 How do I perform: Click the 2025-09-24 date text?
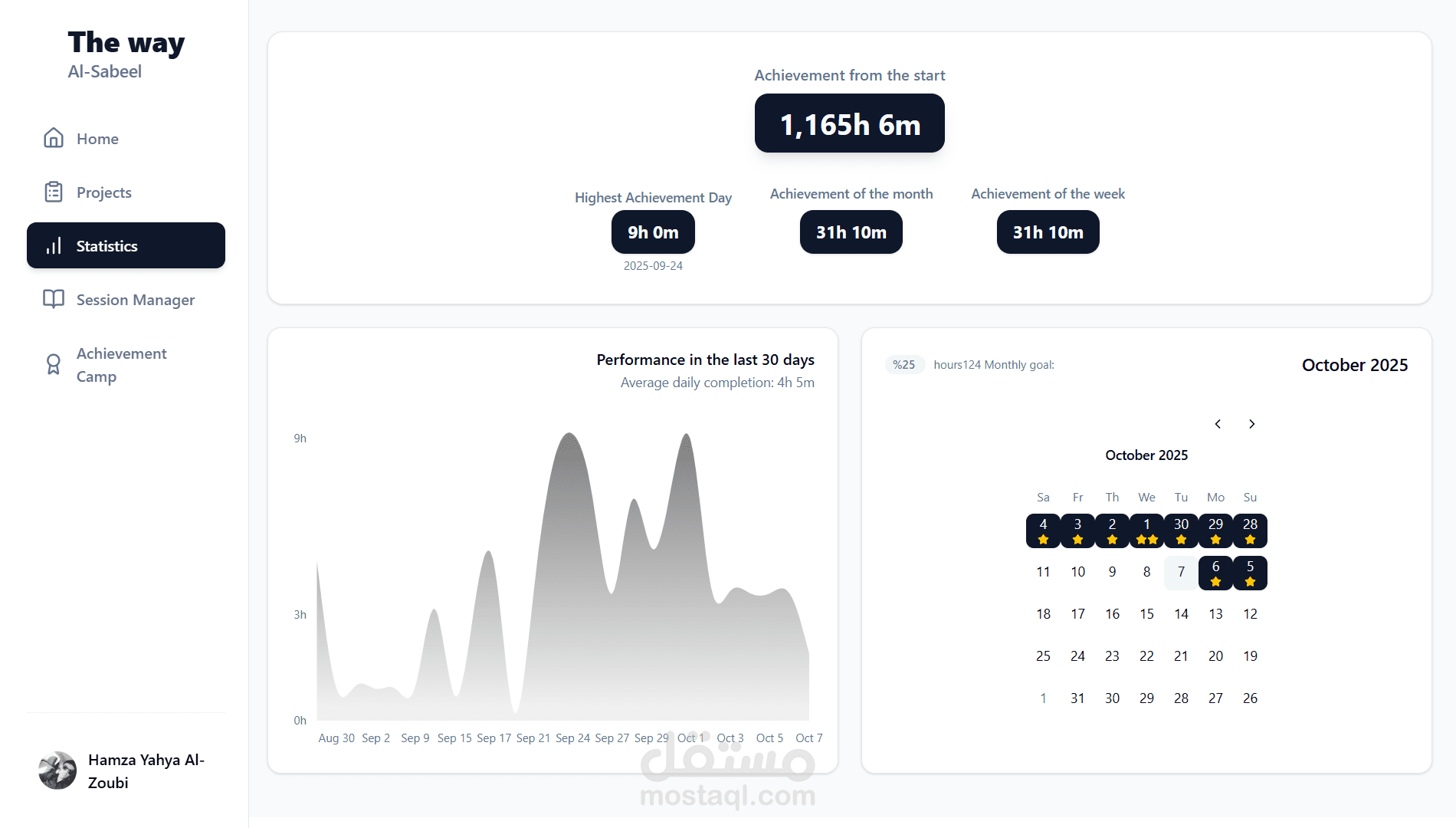[x=653, y=266]
